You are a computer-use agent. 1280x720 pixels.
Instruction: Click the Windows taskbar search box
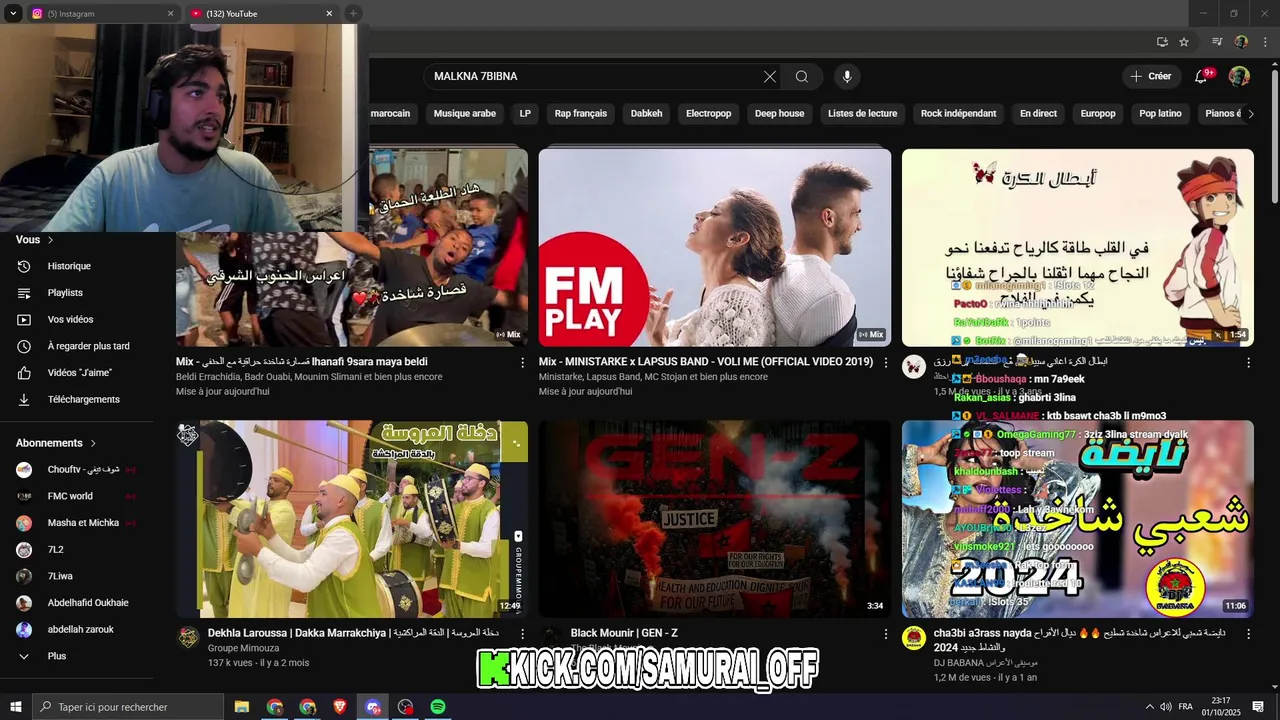click(128, 707)
